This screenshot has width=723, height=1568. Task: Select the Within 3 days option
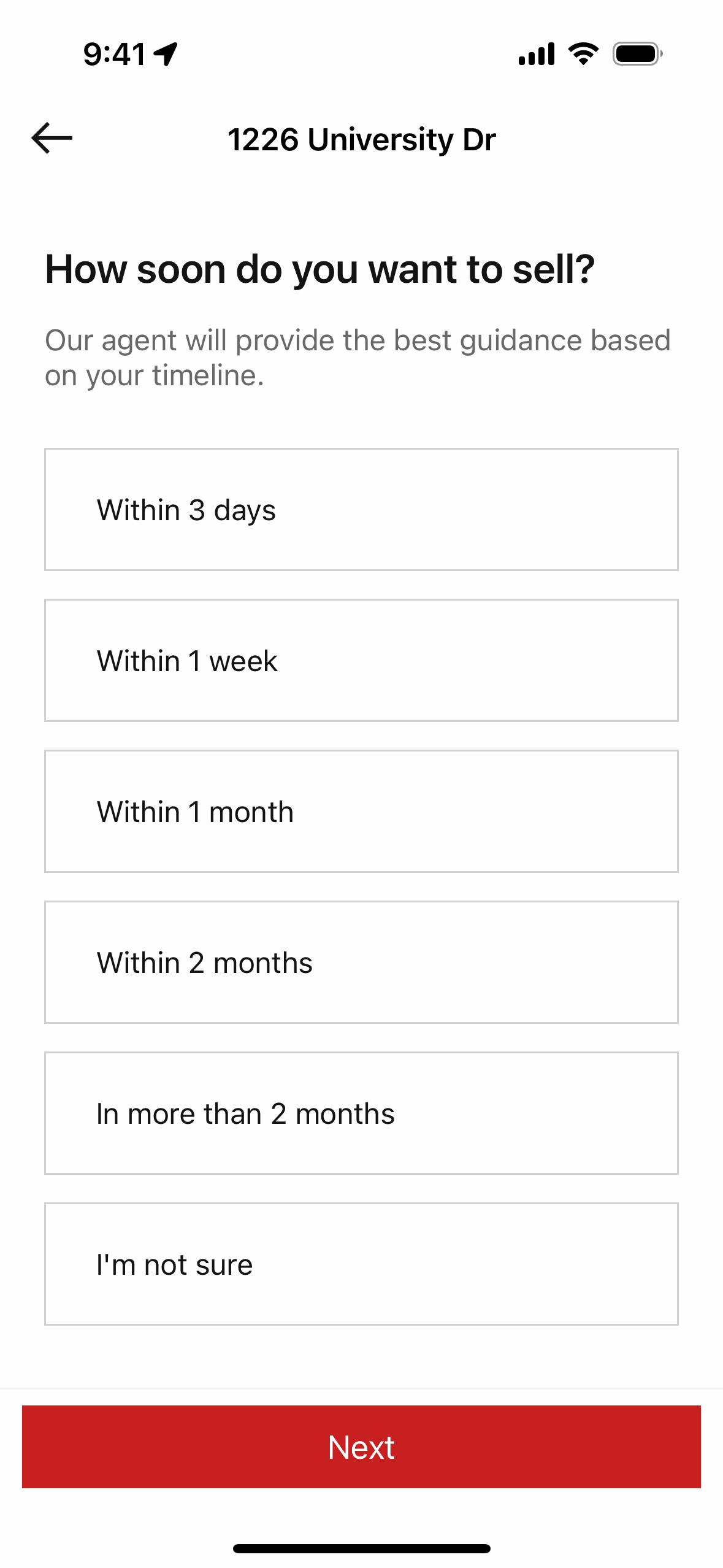361,510
